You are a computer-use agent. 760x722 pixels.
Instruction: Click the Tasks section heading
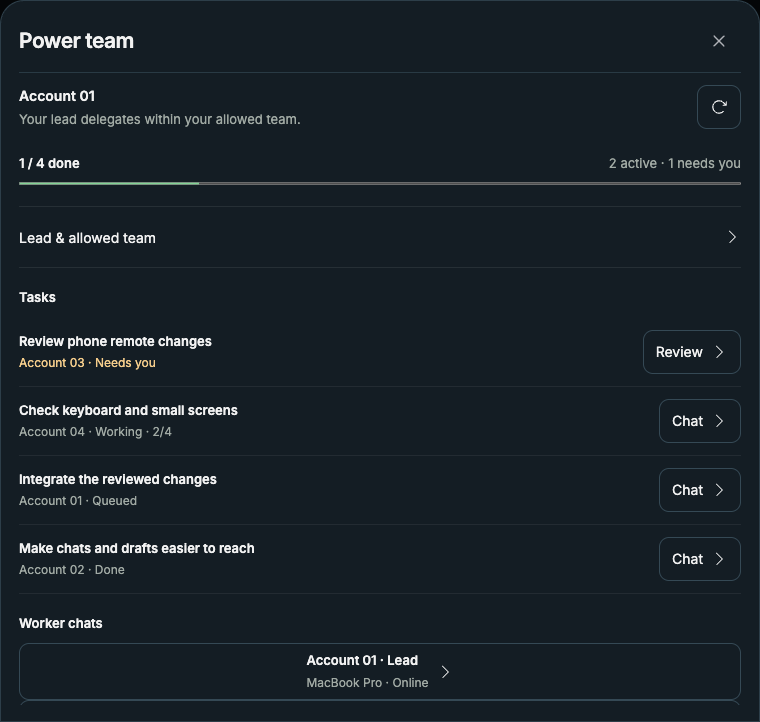pos(37,297)
